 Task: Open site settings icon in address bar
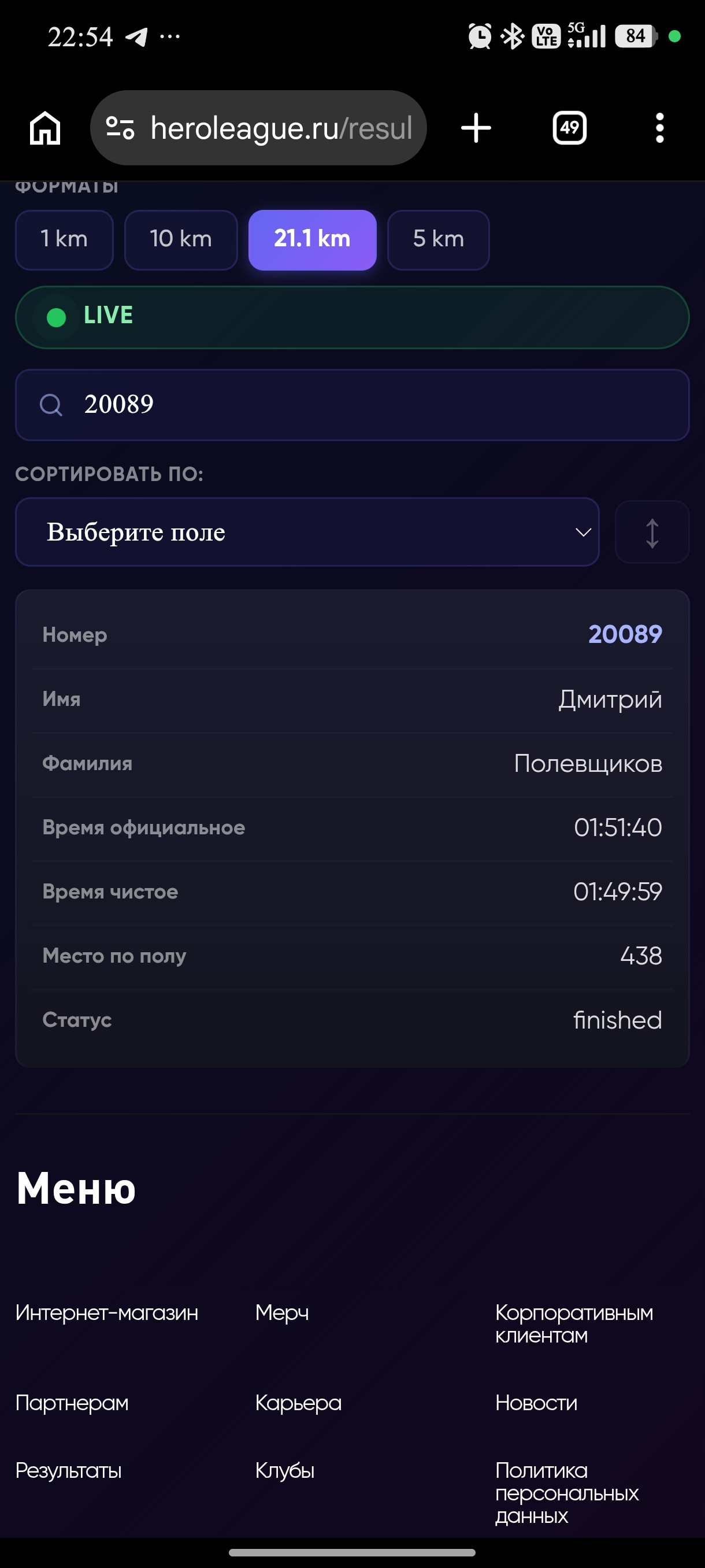[x=120, y=128]
